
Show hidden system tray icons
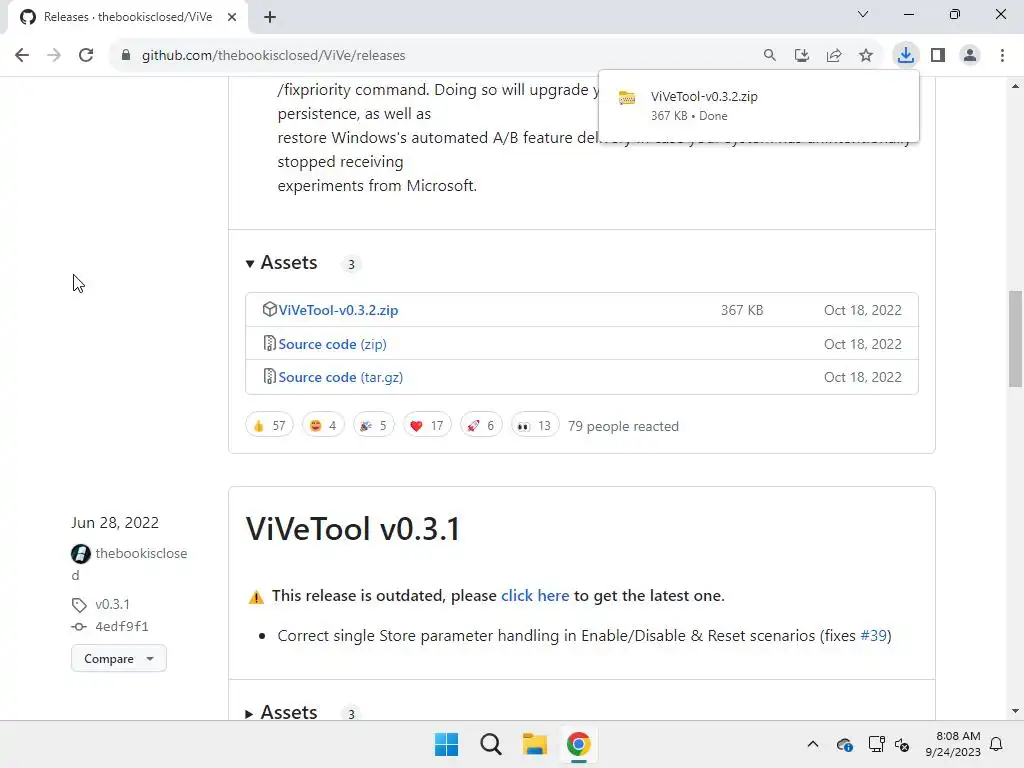[812, 744]
